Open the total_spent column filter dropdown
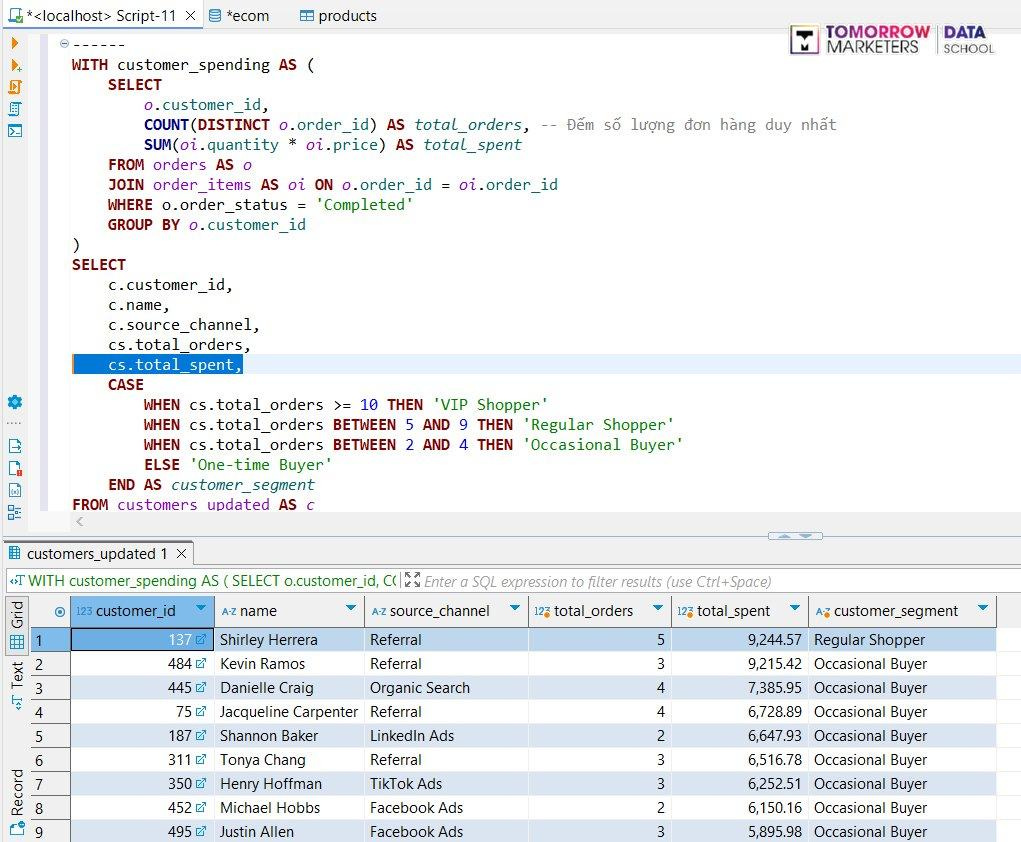 click(794, 608)
